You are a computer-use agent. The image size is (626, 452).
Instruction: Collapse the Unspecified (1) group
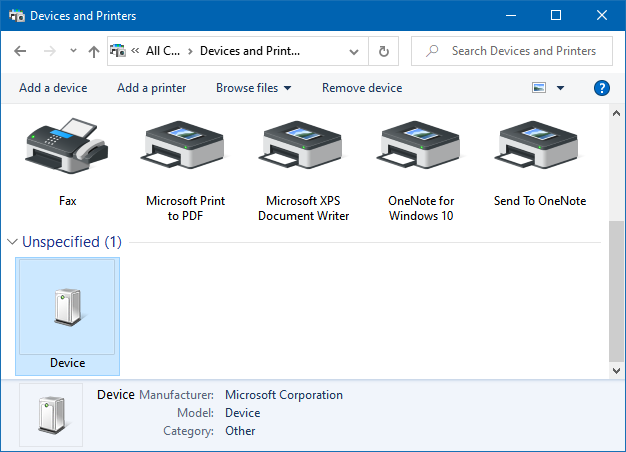point(12,242)
